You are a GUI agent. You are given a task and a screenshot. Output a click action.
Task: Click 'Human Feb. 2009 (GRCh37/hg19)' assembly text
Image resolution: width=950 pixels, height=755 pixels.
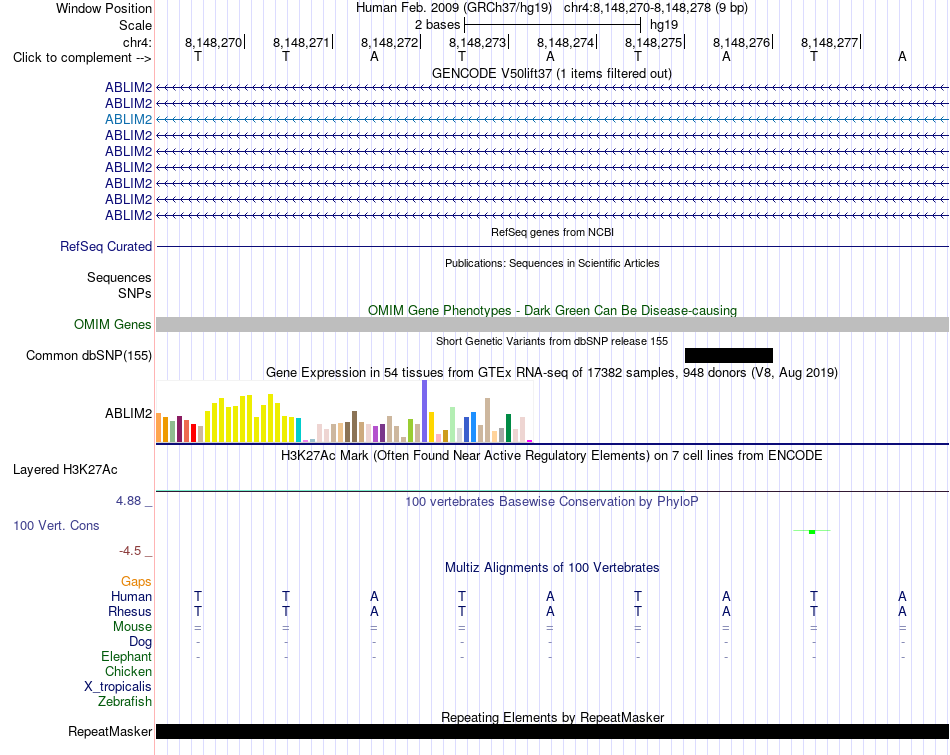click(x=454, y=8)
